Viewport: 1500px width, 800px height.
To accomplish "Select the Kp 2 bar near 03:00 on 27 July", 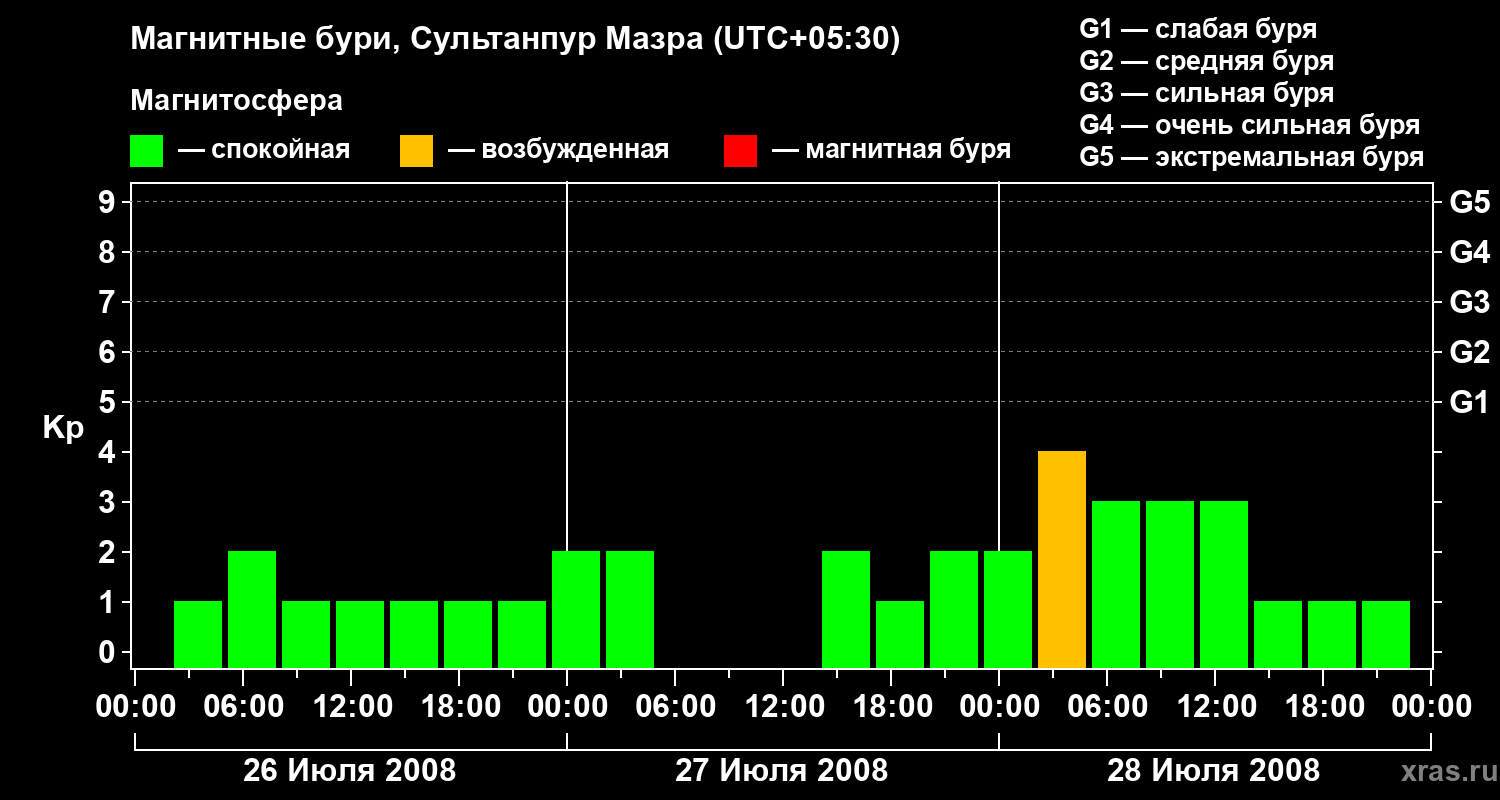I will pos(630,610).
